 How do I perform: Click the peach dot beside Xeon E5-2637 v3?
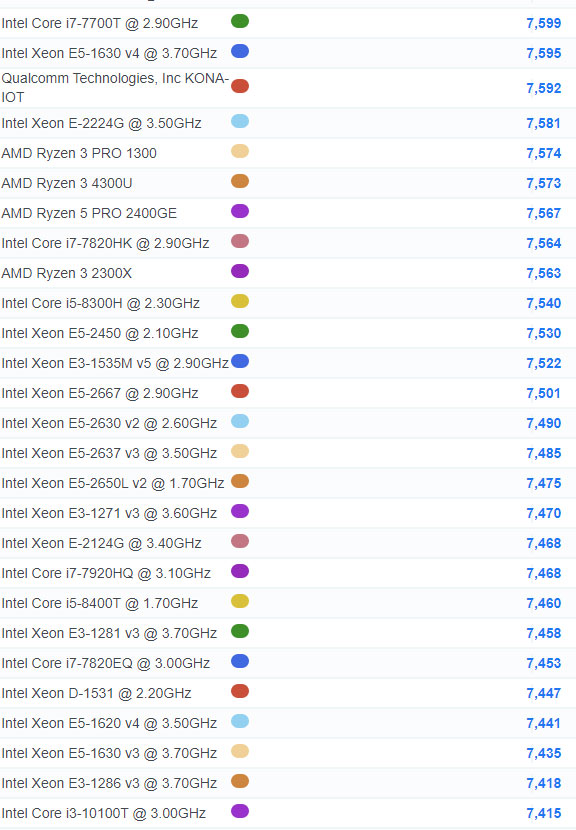pos(240,451)
